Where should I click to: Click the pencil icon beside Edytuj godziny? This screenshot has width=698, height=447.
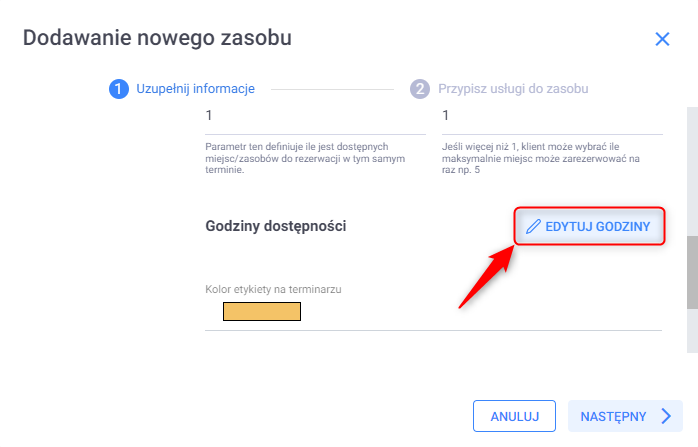click(533, 227)
